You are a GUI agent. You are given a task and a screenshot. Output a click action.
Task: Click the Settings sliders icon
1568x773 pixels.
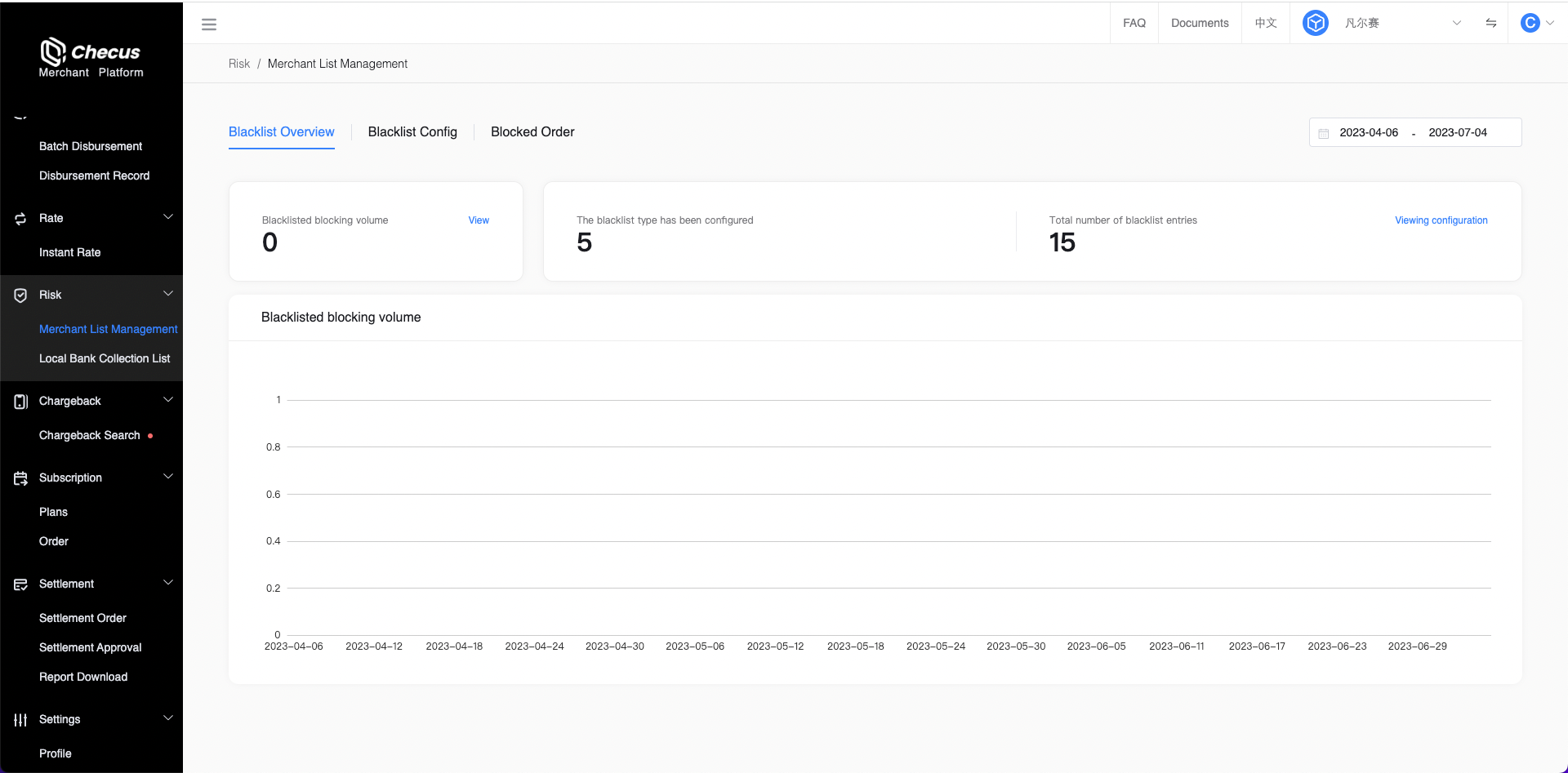pyautogui.click(x=20, y=720)
